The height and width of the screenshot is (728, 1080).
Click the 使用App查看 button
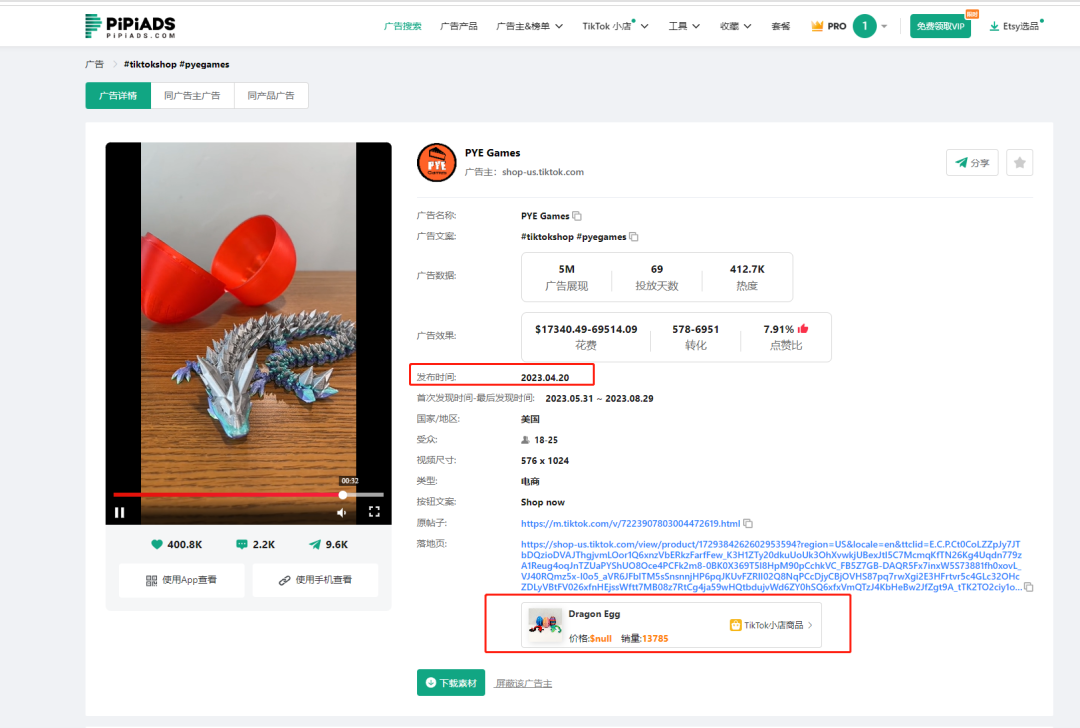pos(182,580)
